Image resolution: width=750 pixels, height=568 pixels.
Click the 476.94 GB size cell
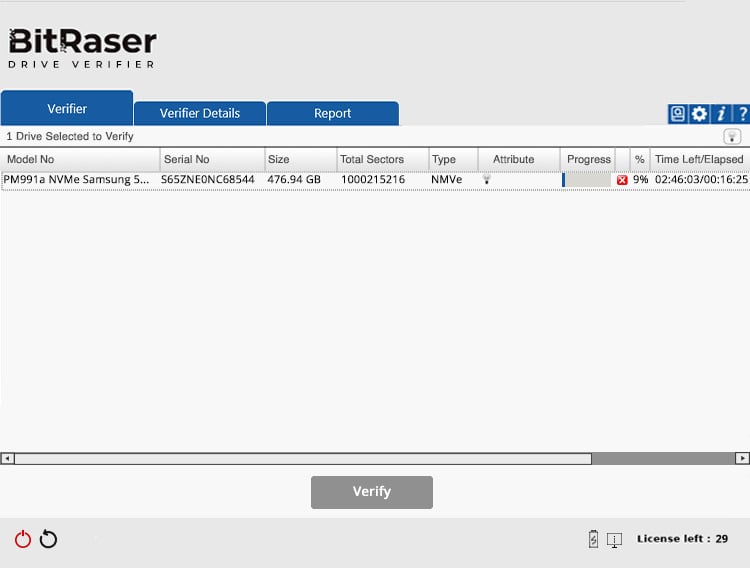tap(294, 179)
